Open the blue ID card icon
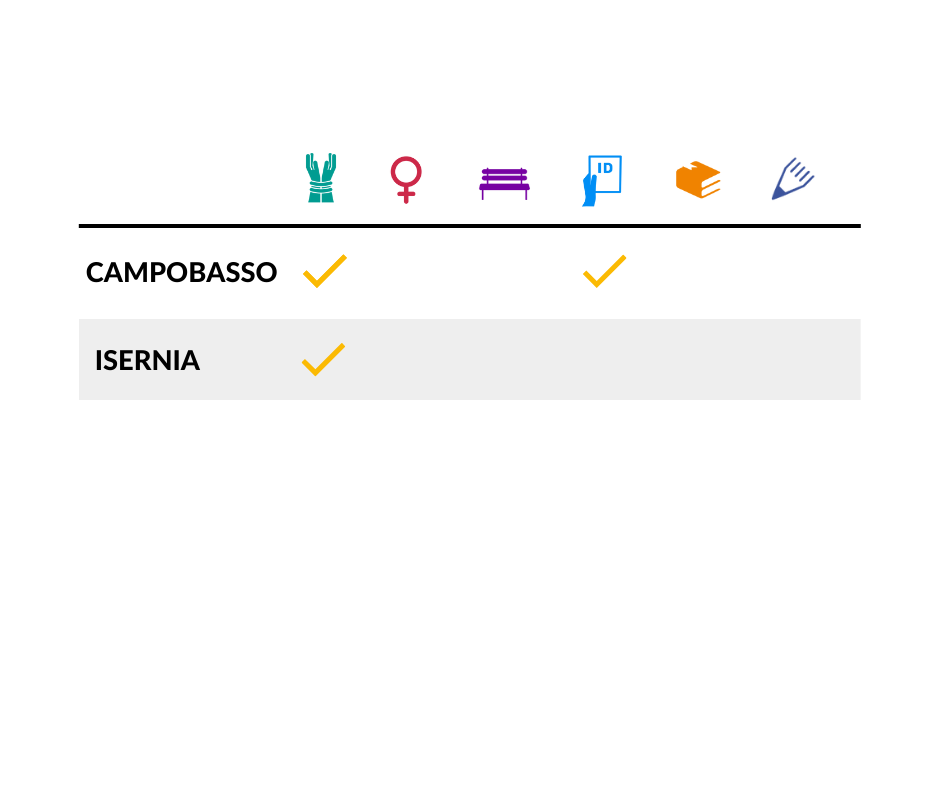Image resolution: width=940 pixels, height=788 pixels. point(602,181)
